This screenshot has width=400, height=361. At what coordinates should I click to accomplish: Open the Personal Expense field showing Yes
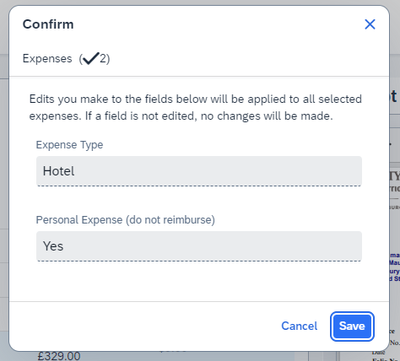(199, 246)
